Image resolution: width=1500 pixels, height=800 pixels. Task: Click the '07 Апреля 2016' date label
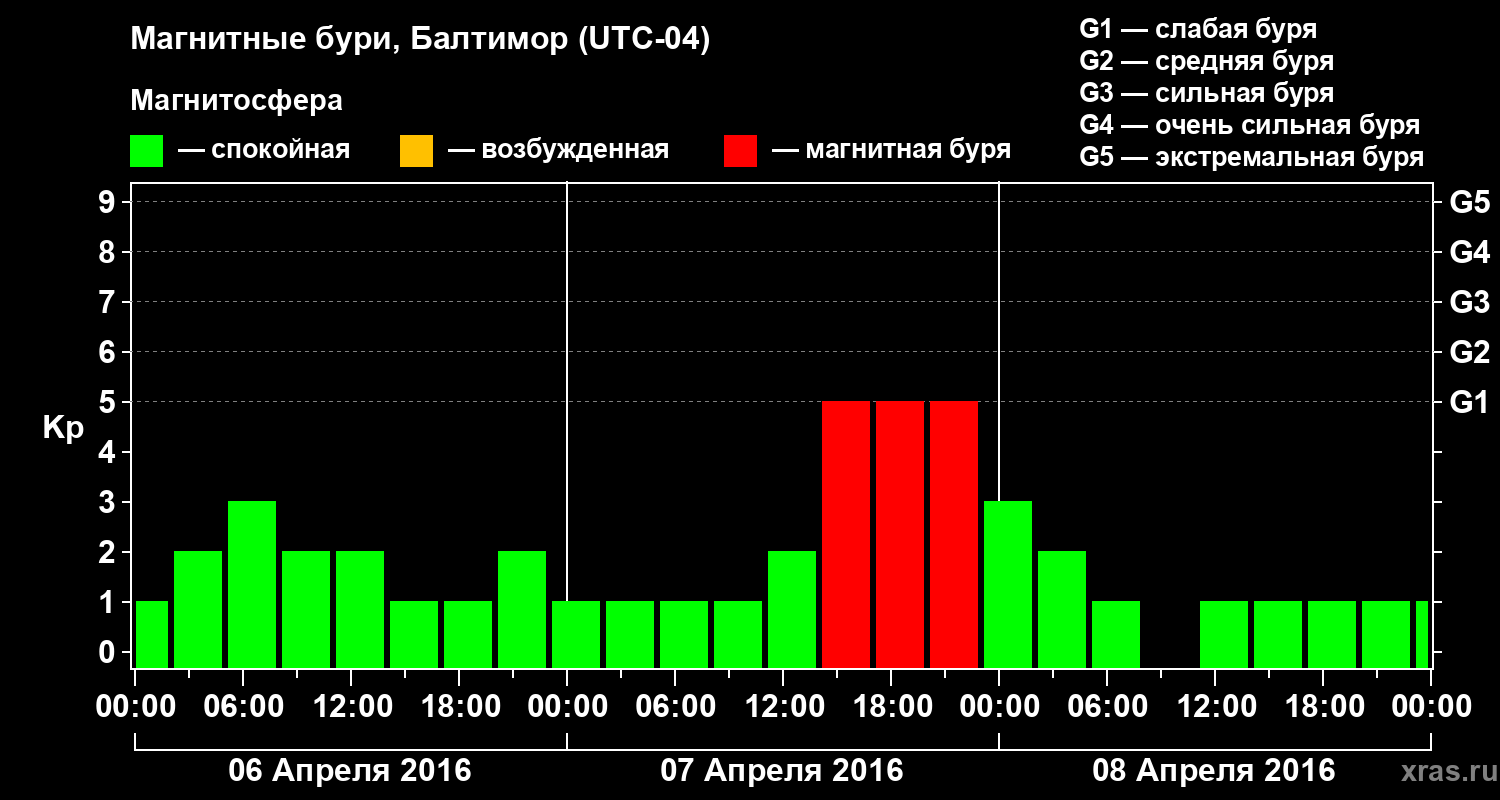[782, 770]
